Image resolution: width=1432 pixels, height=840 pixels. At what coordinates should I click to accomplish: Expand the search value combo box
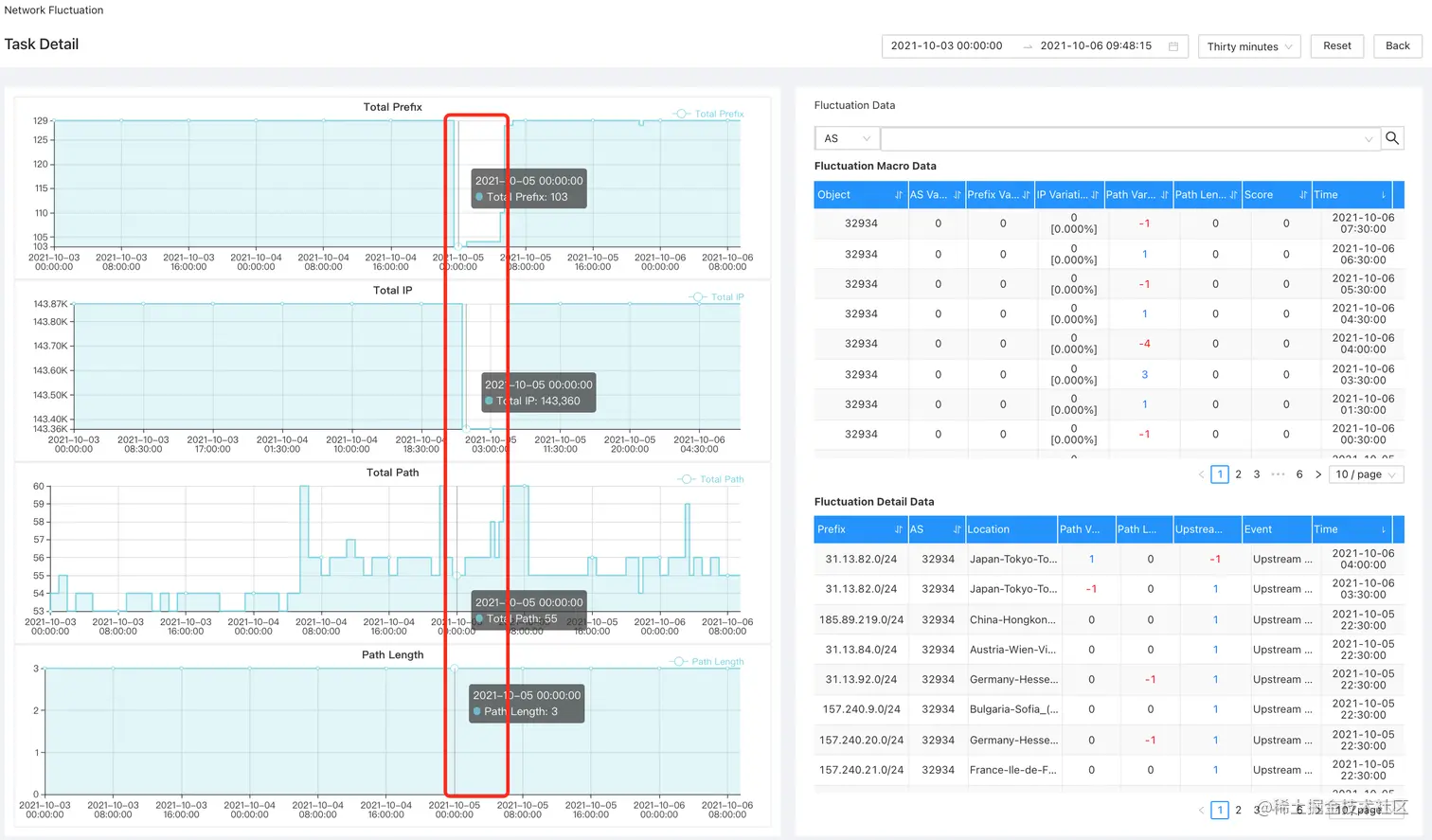pyautogui.click(x=1129, y=138)
